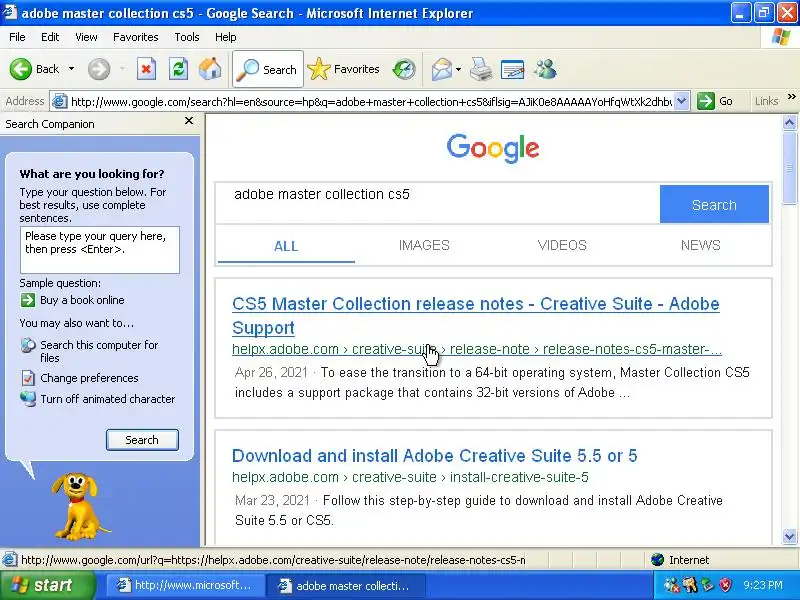Expand the Mail dropdown arrow

pos(458,69)
